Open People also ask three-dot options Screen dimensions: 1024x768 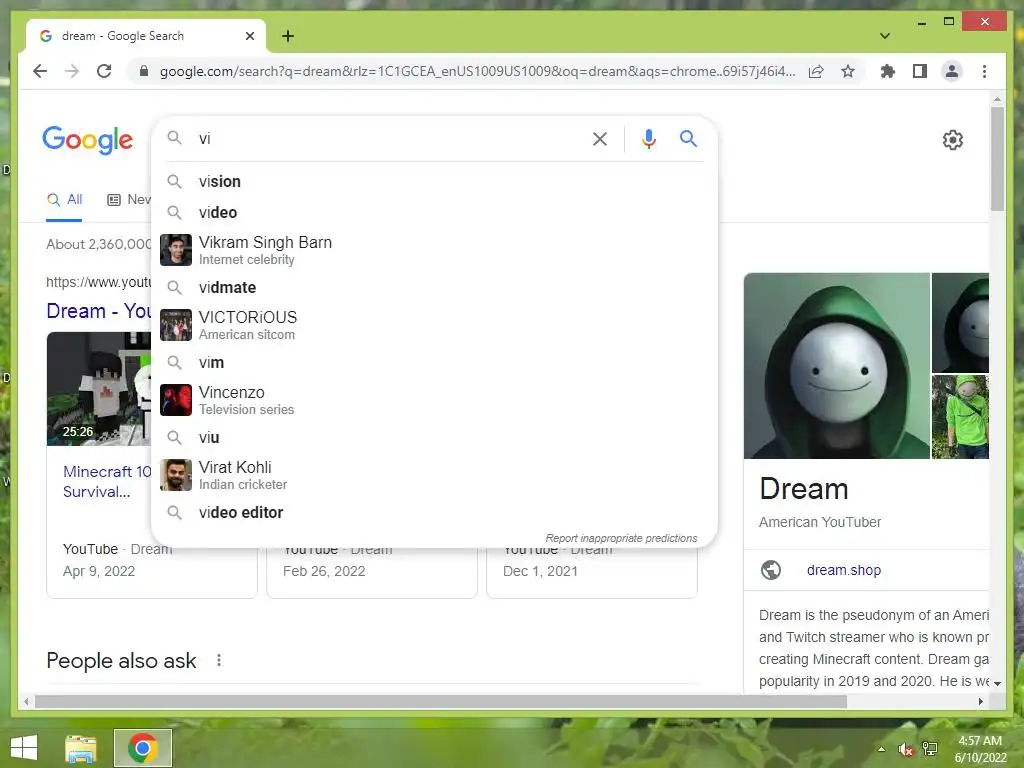tap(219, 660)
